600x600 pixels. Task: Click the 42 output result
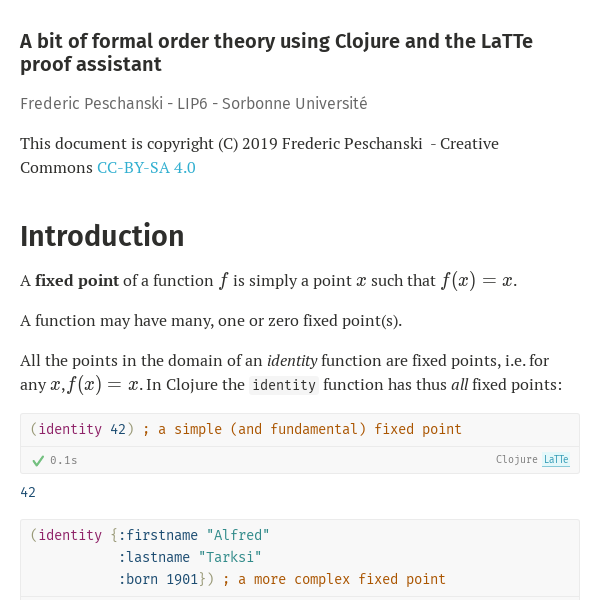28,492
